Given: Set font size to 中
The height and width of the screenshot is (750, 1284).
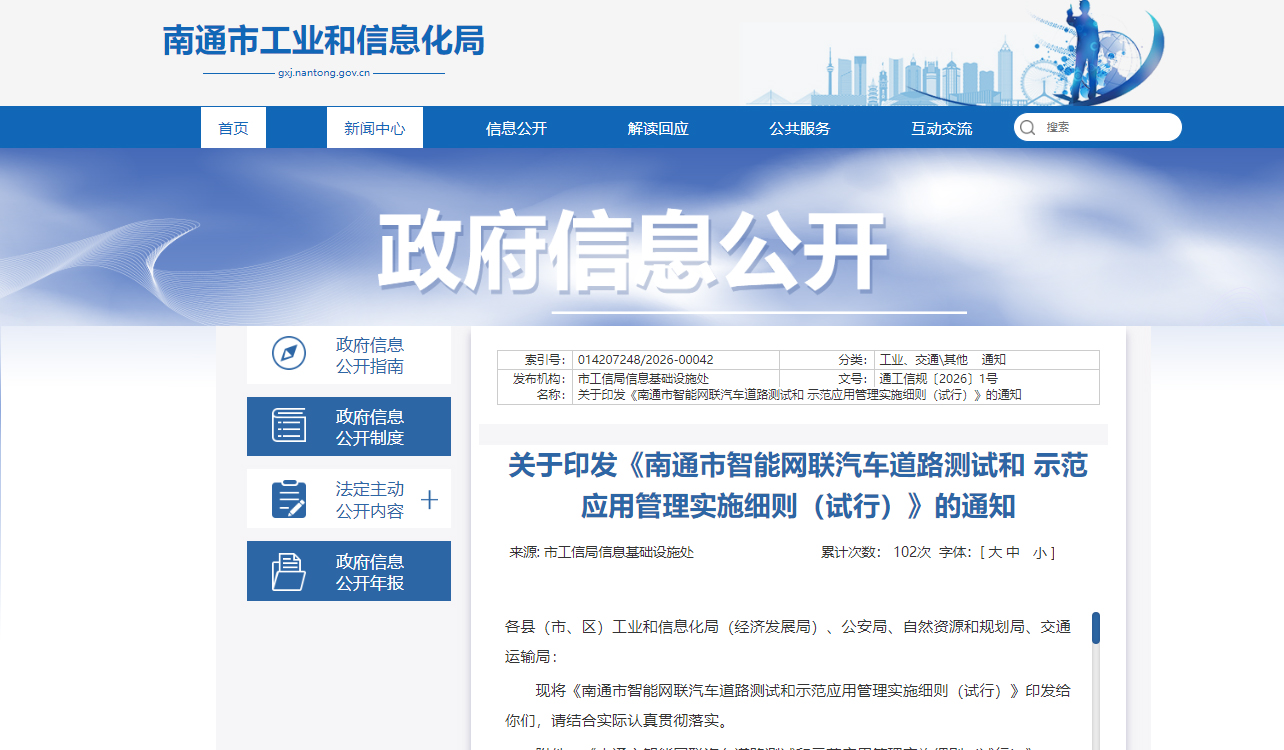Looking at the screenshot, I should pos(1013,552).
